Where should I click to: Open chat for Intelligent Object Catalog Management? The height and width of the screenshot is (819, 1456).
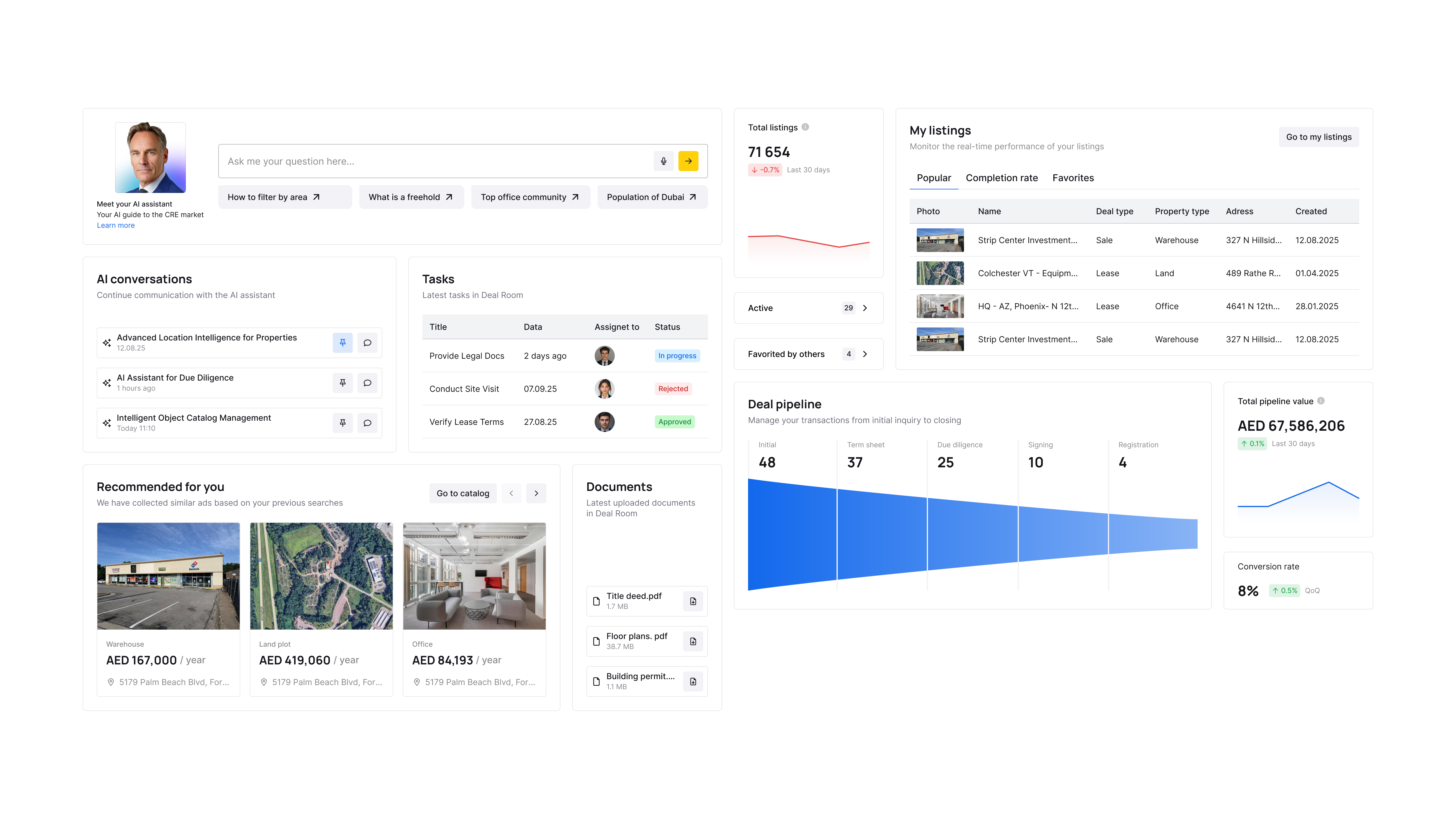pos(367,423)
